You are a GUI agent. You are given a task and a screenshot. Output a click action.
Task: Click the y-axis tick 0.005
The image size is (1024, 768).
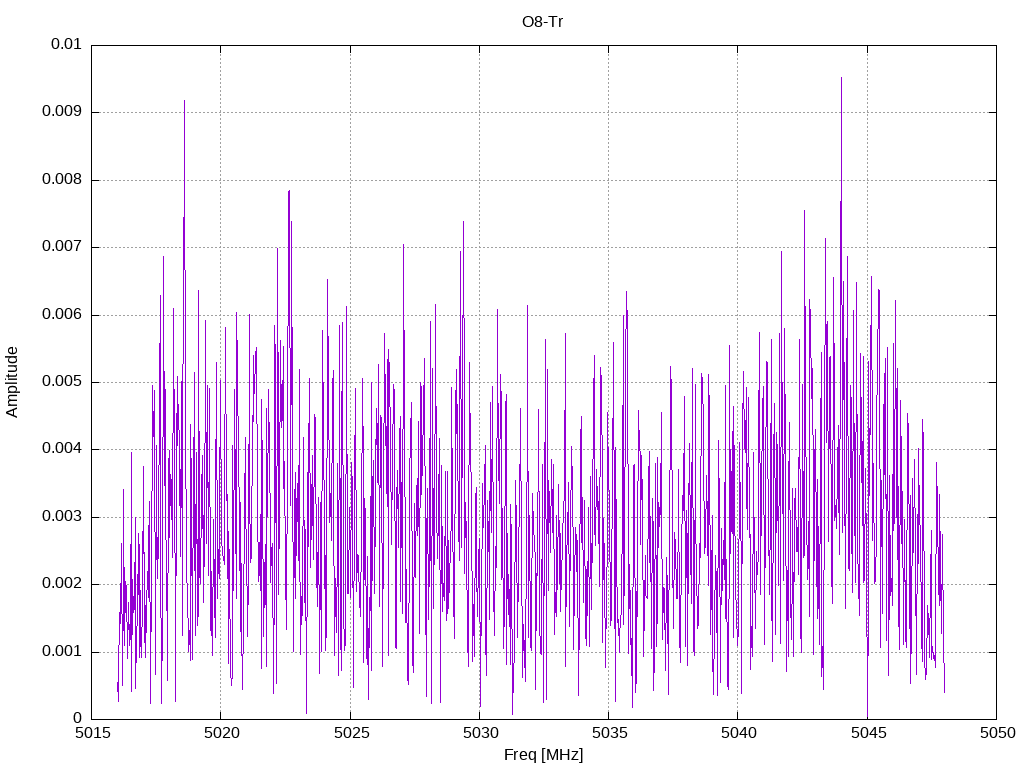point(62,382)
